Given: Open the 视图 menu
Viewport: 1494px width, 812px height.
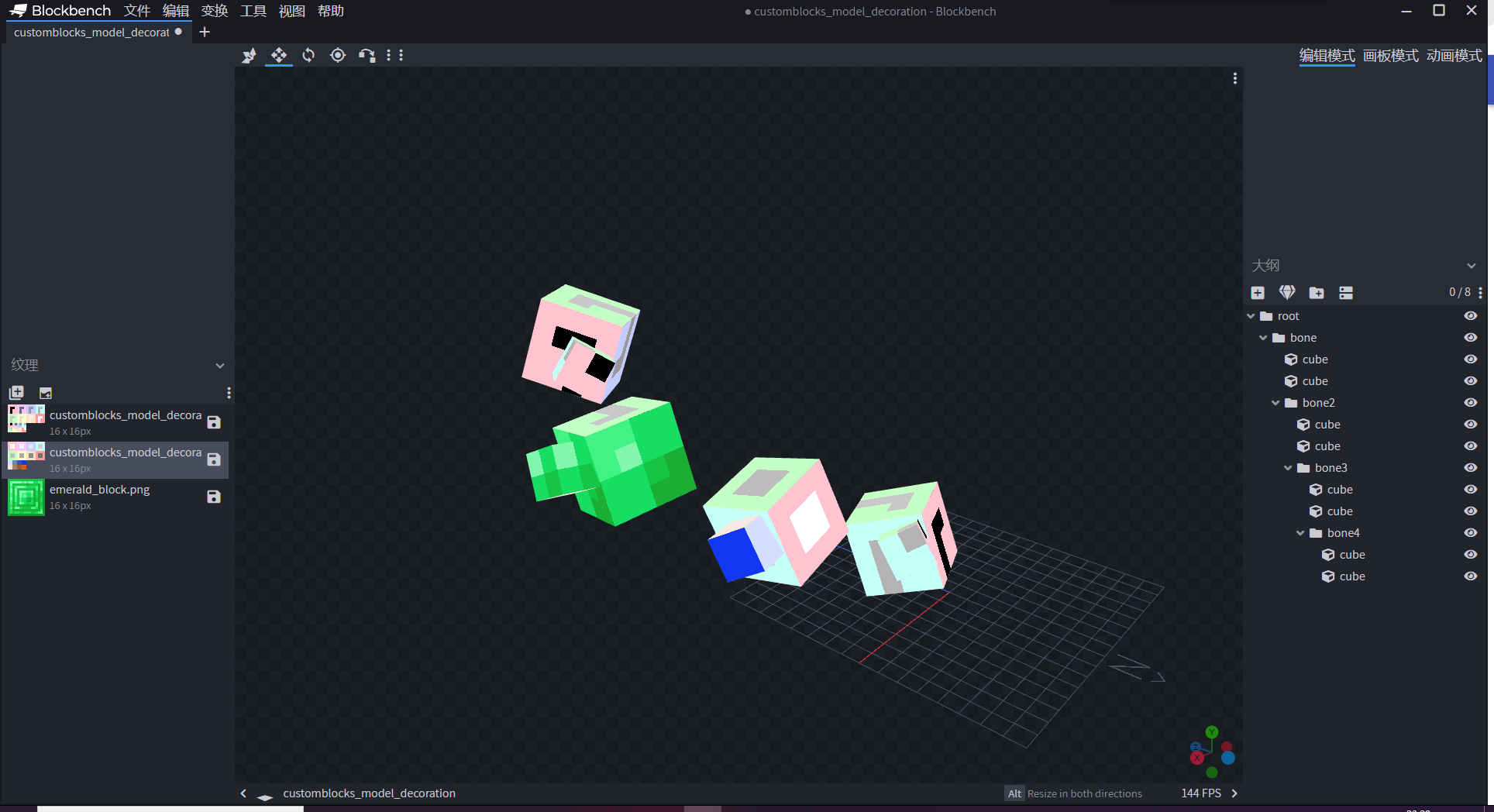Looking at the screenshot, I should [x=292, y=11].
